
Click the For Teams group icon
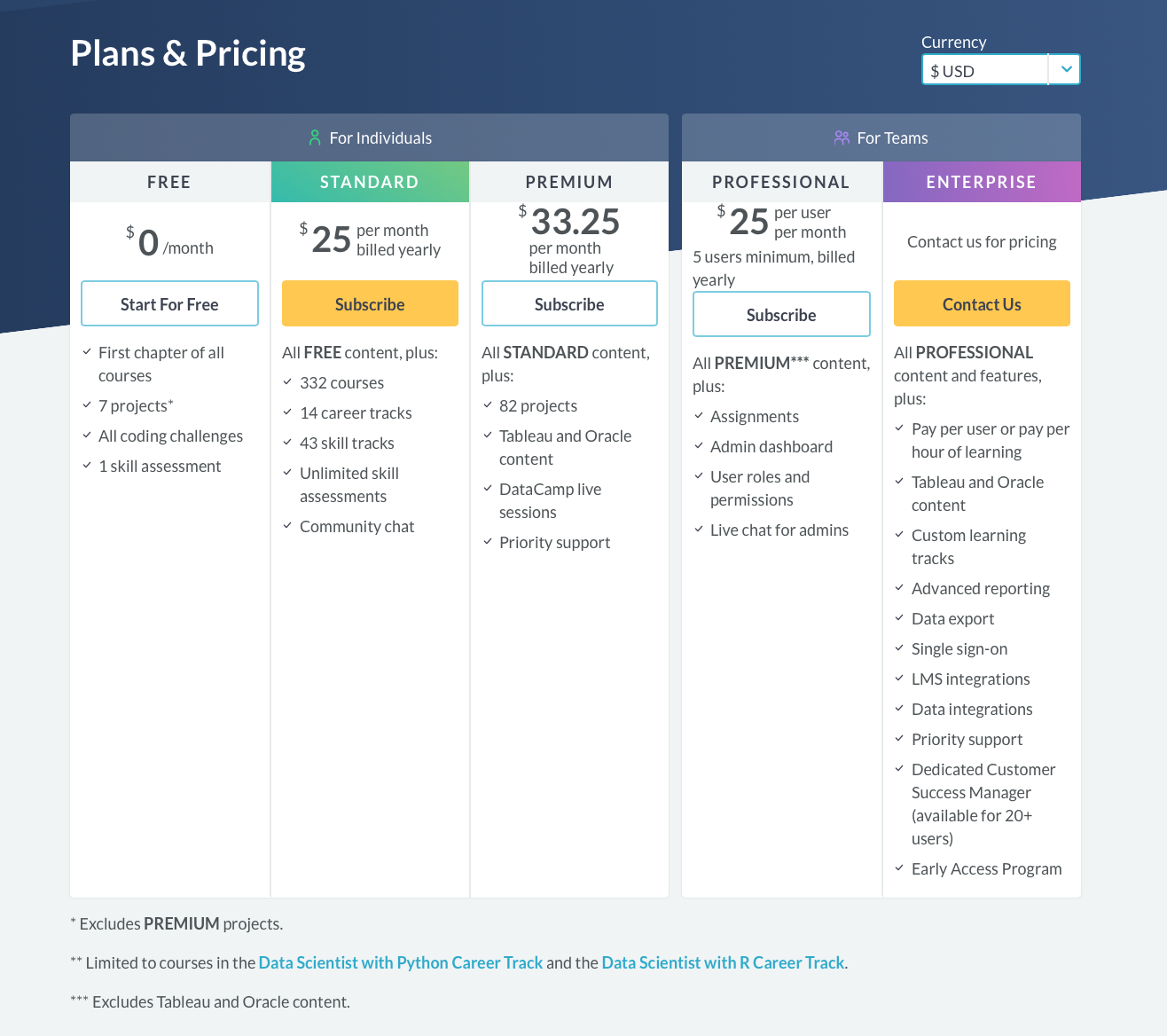pos(842,137)
